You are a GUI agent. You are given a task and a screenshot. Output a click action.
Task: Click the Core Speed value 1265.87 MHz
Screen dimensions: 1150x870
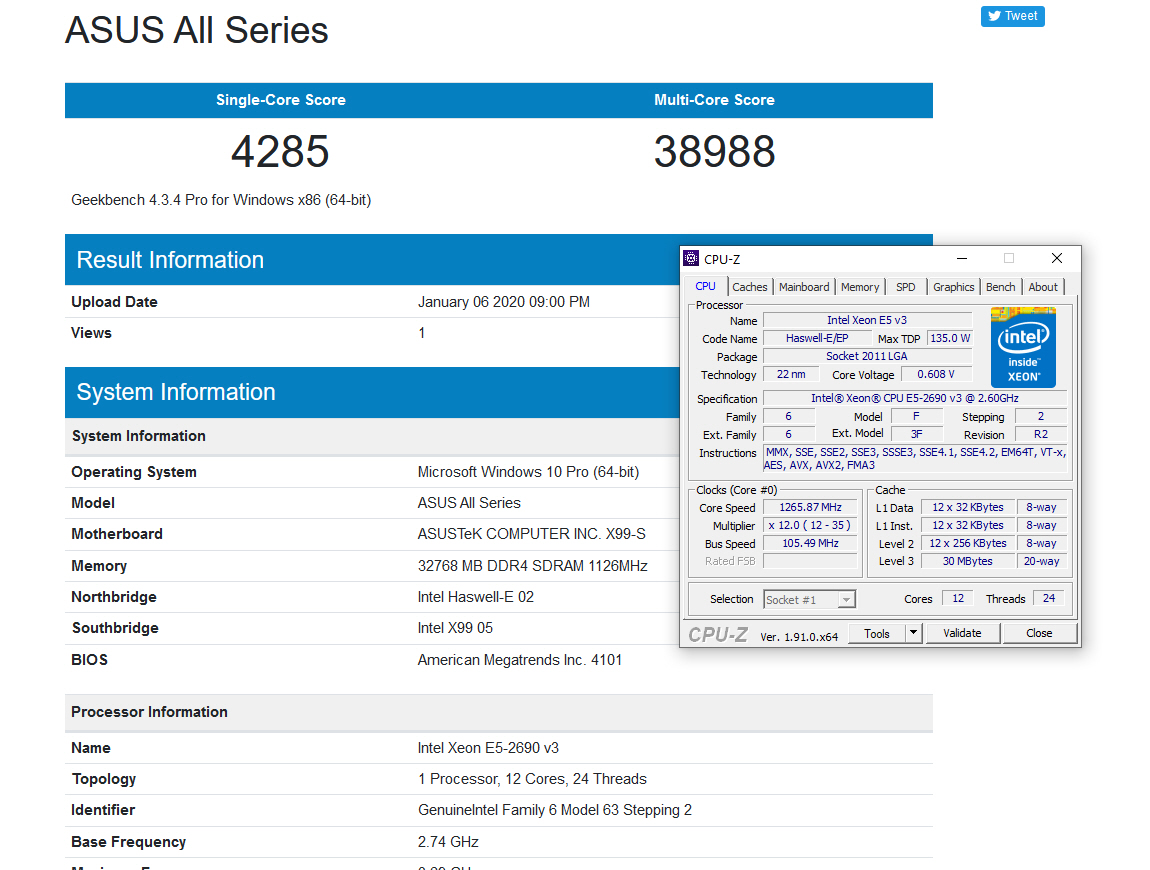pyautogui.click(x=810, y=507)
